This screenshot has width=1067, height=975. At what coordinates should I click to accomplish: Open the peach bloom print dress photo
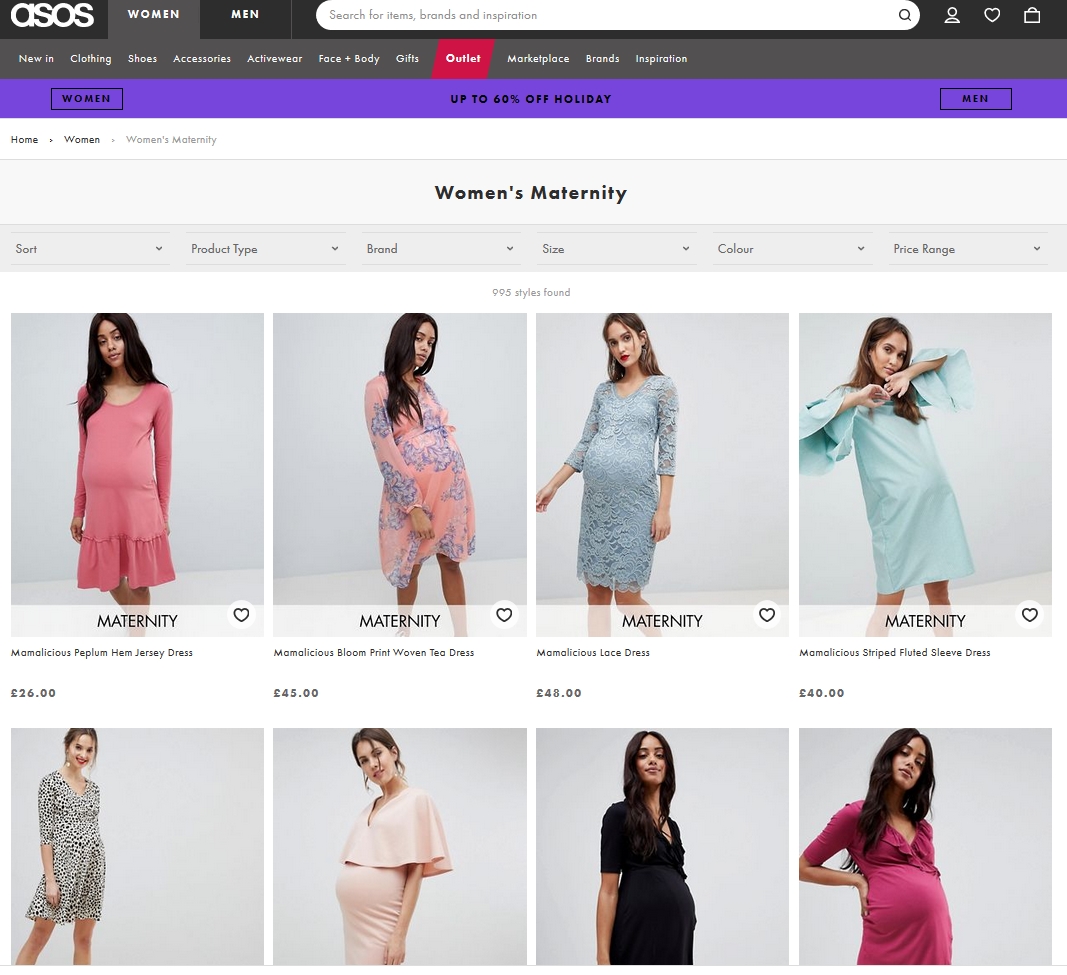(x=400, y=475)
